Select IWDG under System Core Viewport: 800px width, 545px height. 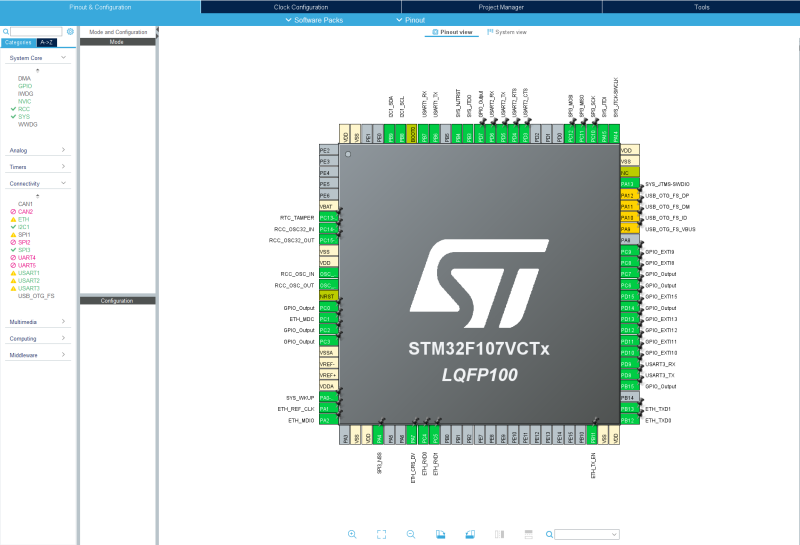25,93
